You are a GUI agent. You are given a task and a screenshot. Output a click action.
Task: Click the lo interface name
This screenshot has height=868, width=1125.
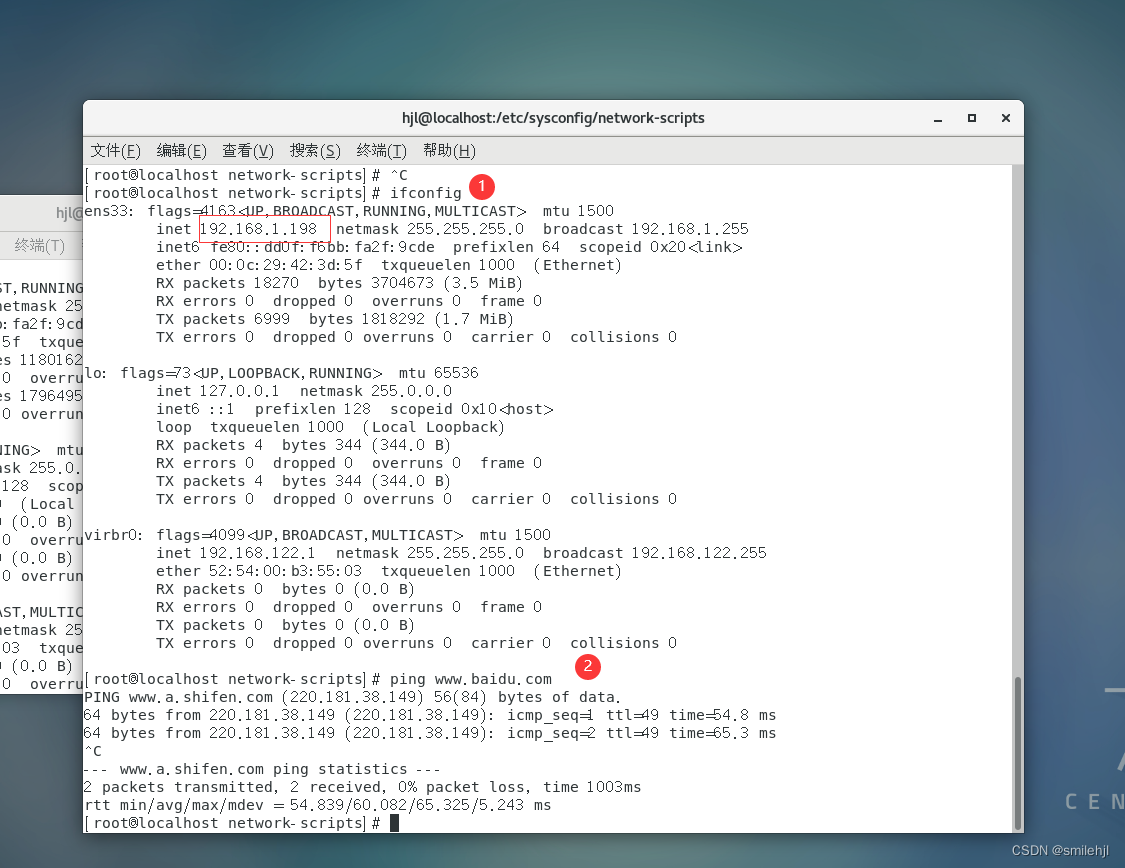pyautogui.click(x=95, y=373)
